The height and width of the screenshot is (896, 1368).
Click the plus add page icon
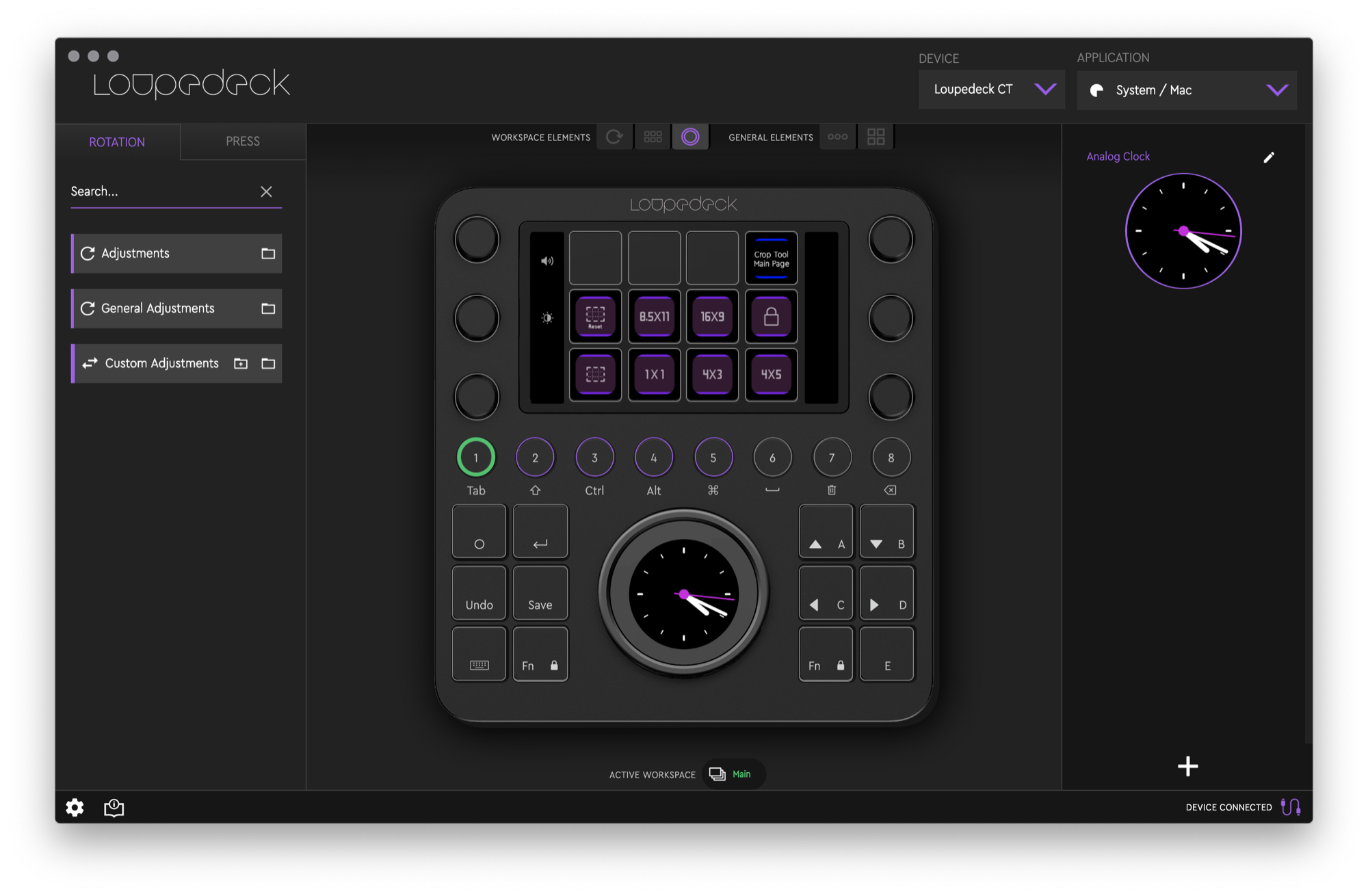[x=1188, y=766]
